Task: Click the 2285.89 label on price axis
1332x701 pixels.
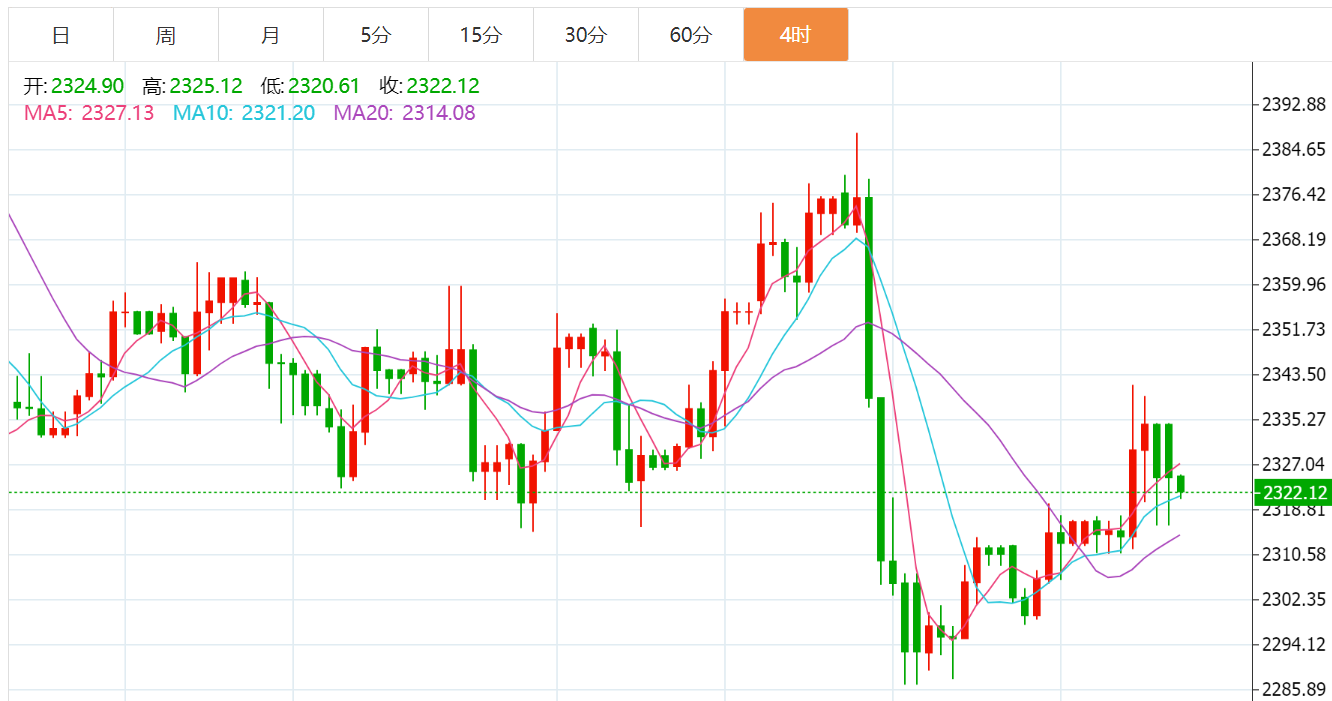Action: [x=1293, y=690]
